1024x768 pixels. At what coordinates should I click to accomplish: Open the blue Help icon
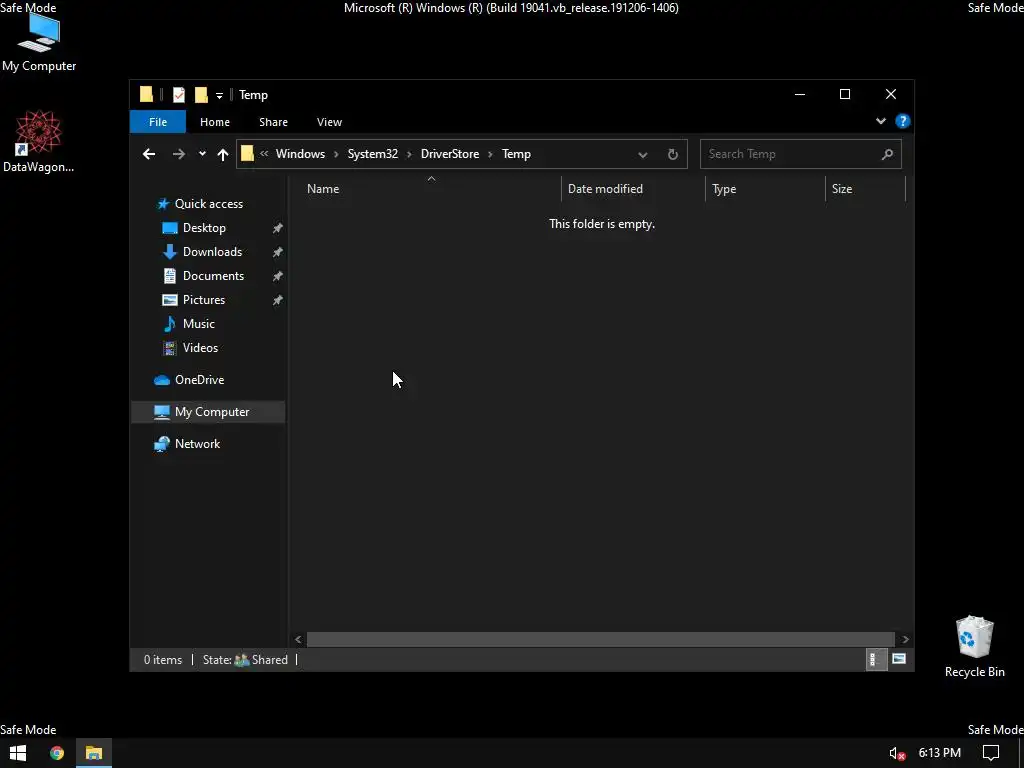pos(903,121)
